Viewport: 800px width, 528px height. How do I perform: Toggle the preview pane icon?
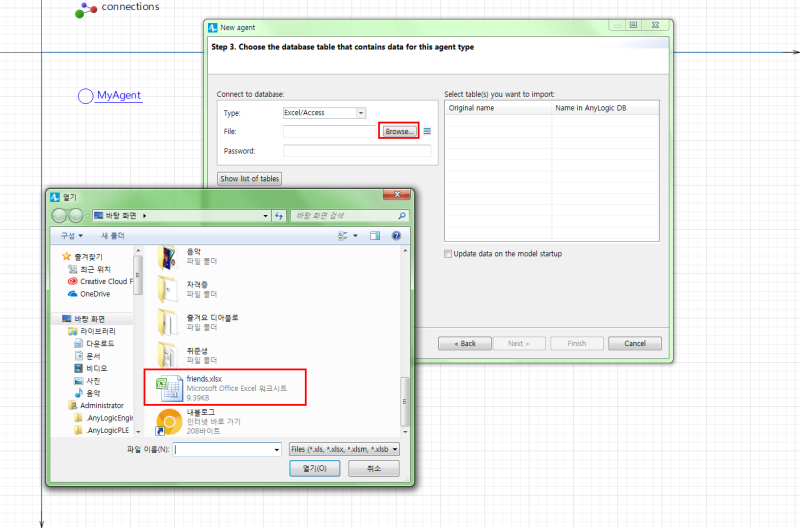click(375, 236)
